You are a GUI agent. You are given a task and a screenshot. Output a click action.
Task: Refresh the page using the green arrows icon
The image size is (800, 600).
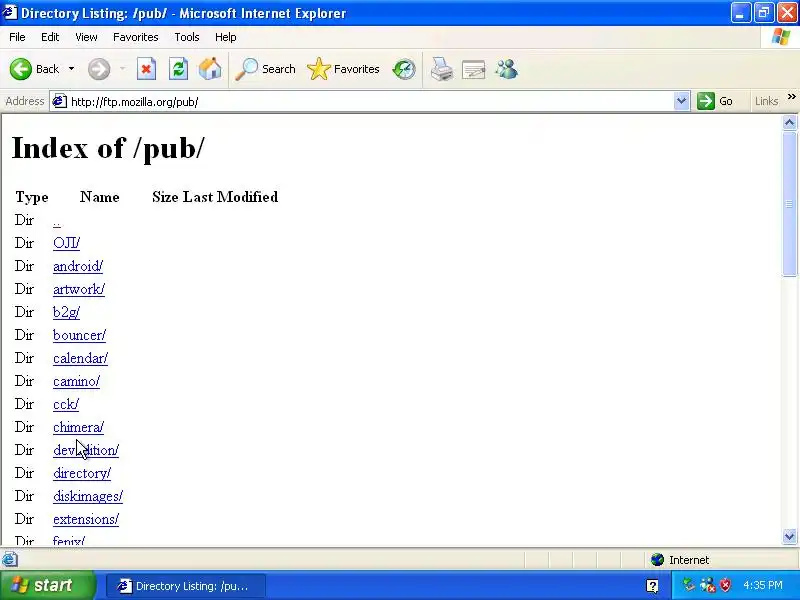179,69
